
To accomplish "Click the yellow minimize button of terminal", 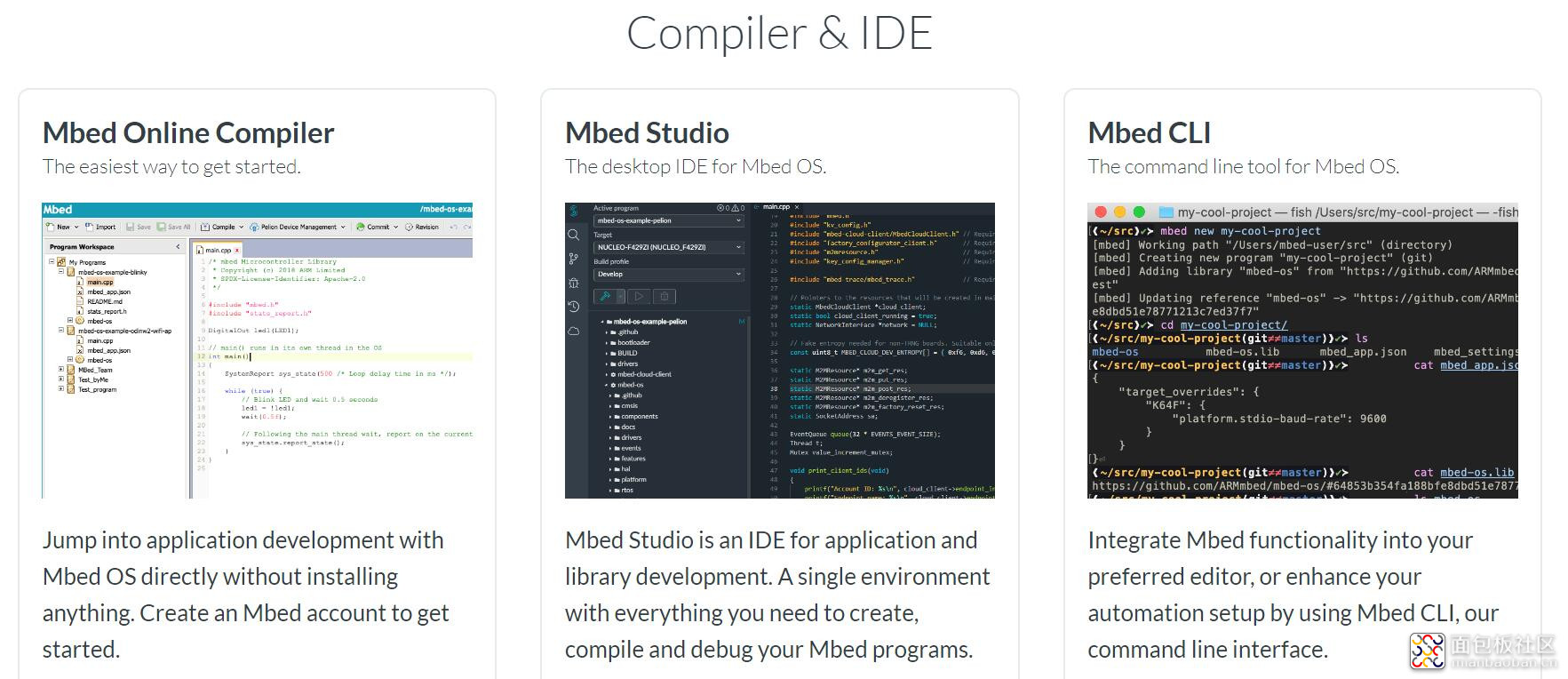I will tap(1119, 212).
